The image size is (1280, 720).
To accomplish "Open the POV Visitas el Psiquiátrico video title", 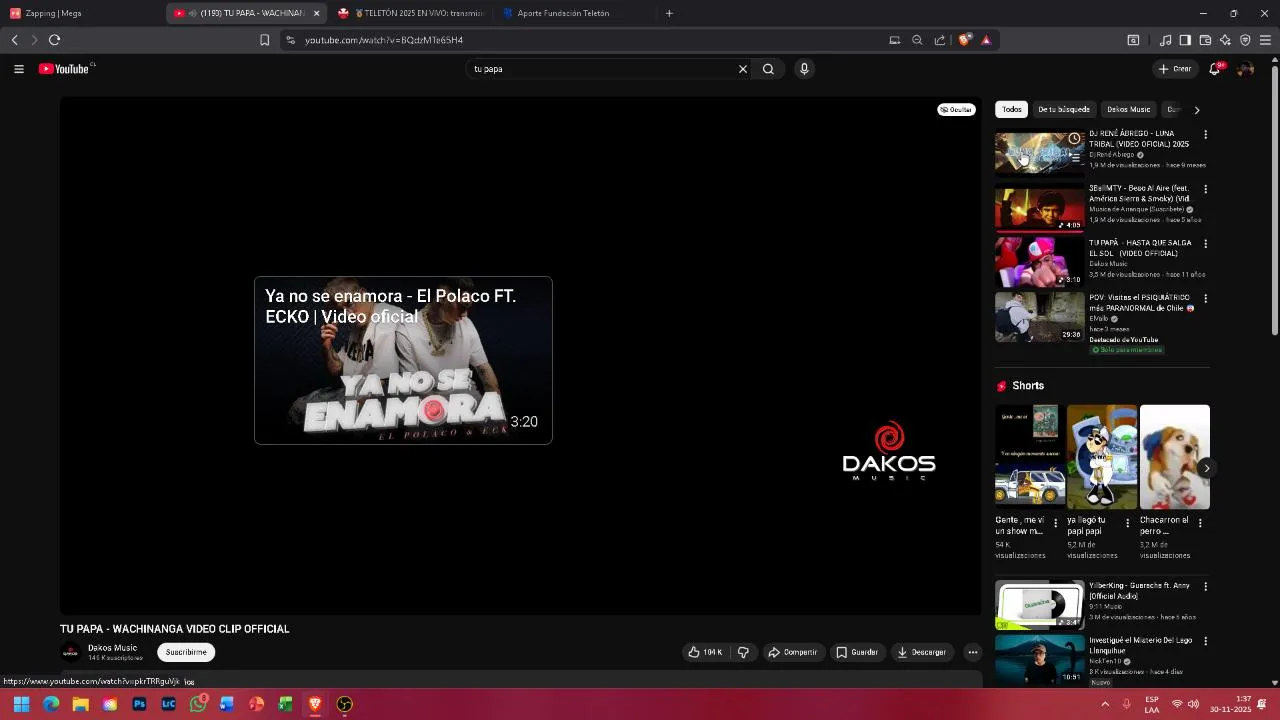I will (1140, 303).
